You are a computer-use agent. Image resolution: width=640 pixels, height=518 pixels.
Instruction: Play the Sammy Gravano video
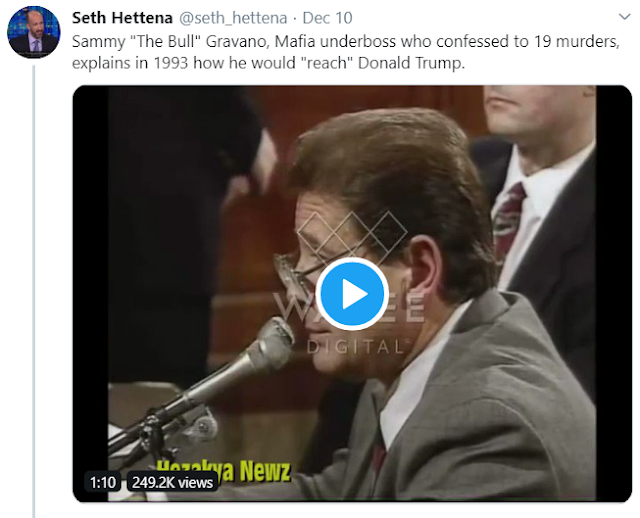click(x=352, y=293)
